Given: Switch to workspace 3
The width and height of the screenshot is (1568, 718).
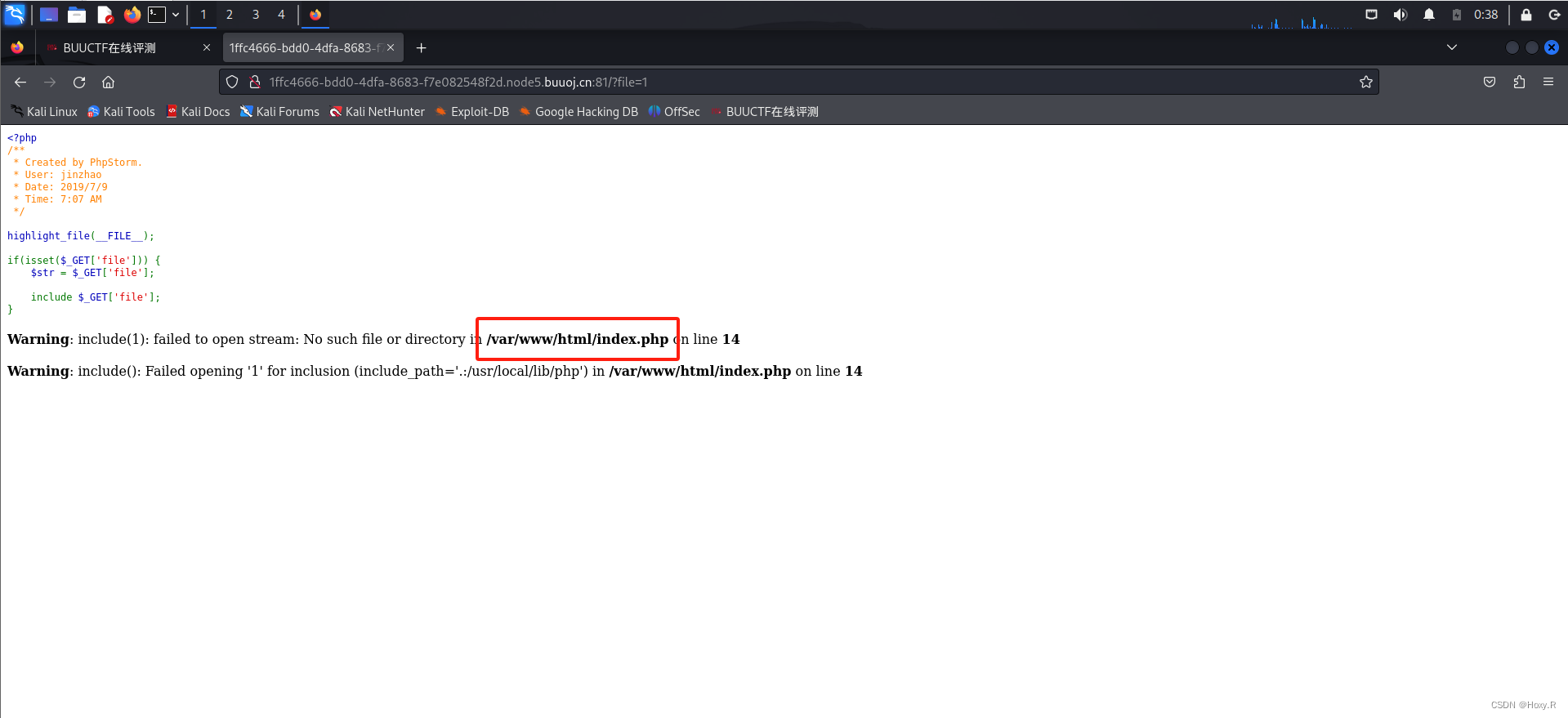Looking at the screenshot, I should 256,15.
